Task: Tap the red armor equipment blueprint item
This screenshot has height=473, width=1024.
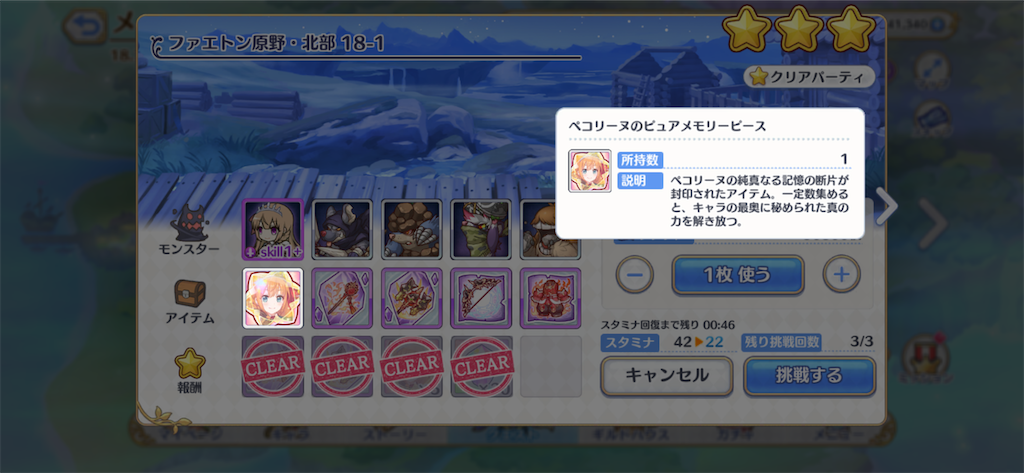Action: (x=551, y=298)
